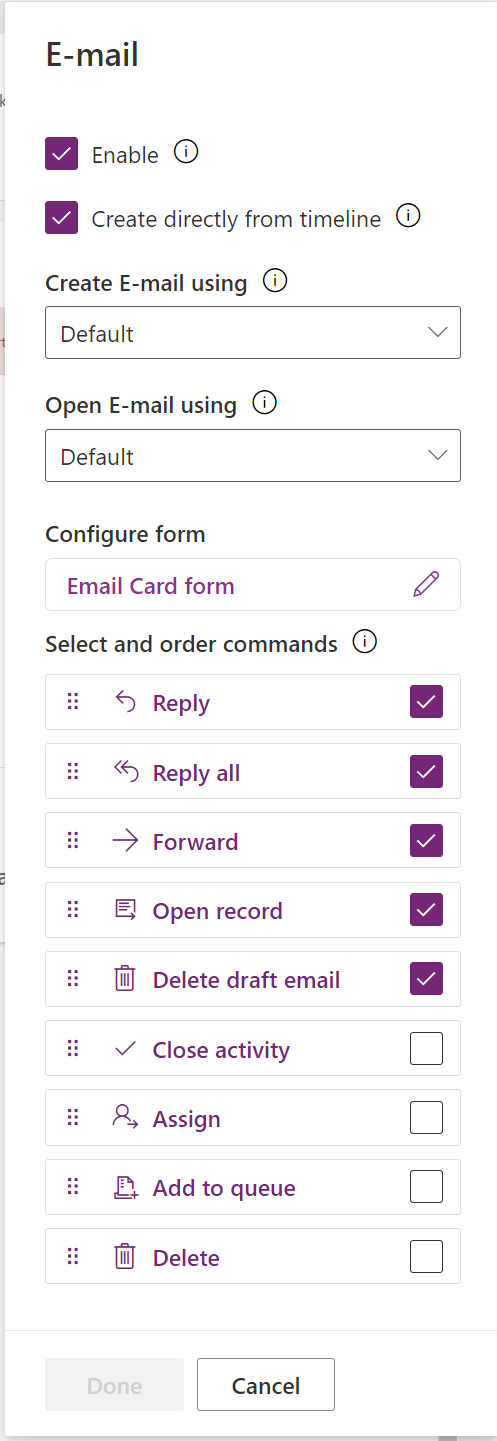Toggle Create directly from timeline checkbox

[62, 217]
